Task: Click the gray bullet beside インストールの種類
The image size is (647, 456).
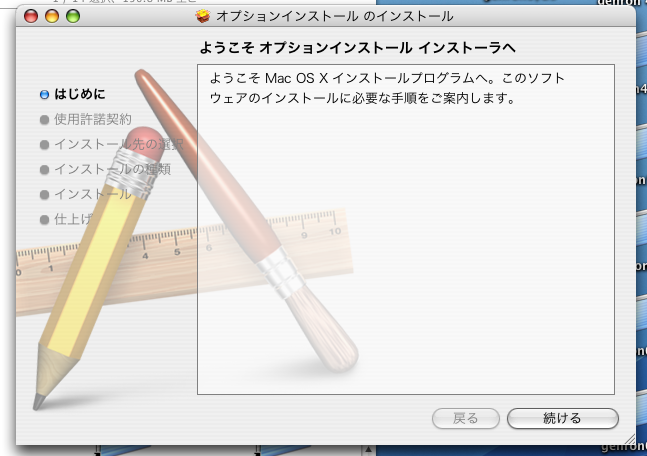Action: tap(44, 170)
